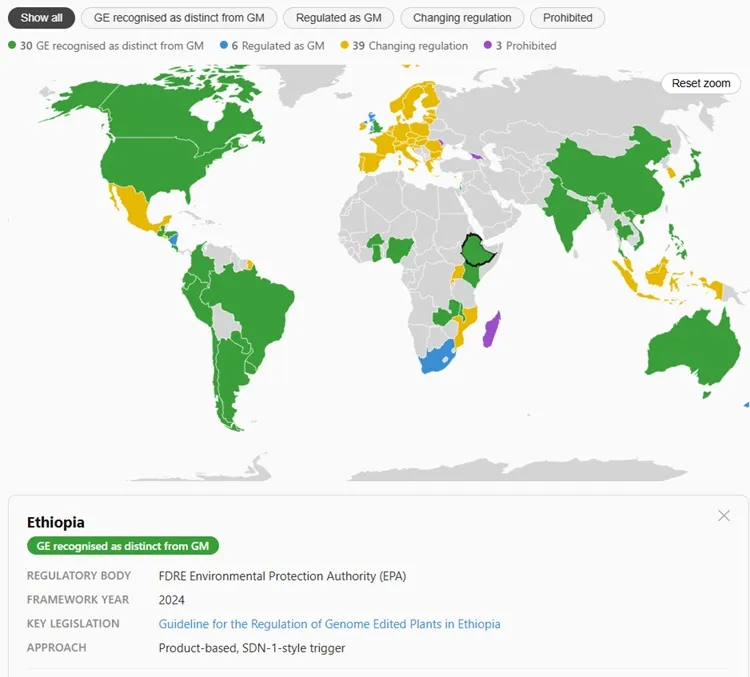Viewport: 750px width, 677px height.
Task: Click the 30 GE recognised legend label
Action: 111,45
